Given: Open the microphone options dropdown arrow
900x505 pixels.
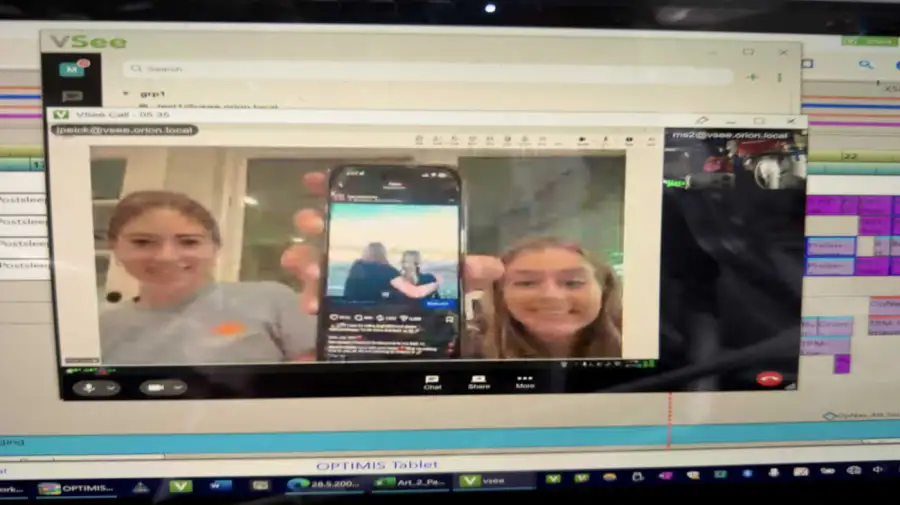Looking at the screenshot, I should pyautogui.click(x=110, y=387).
